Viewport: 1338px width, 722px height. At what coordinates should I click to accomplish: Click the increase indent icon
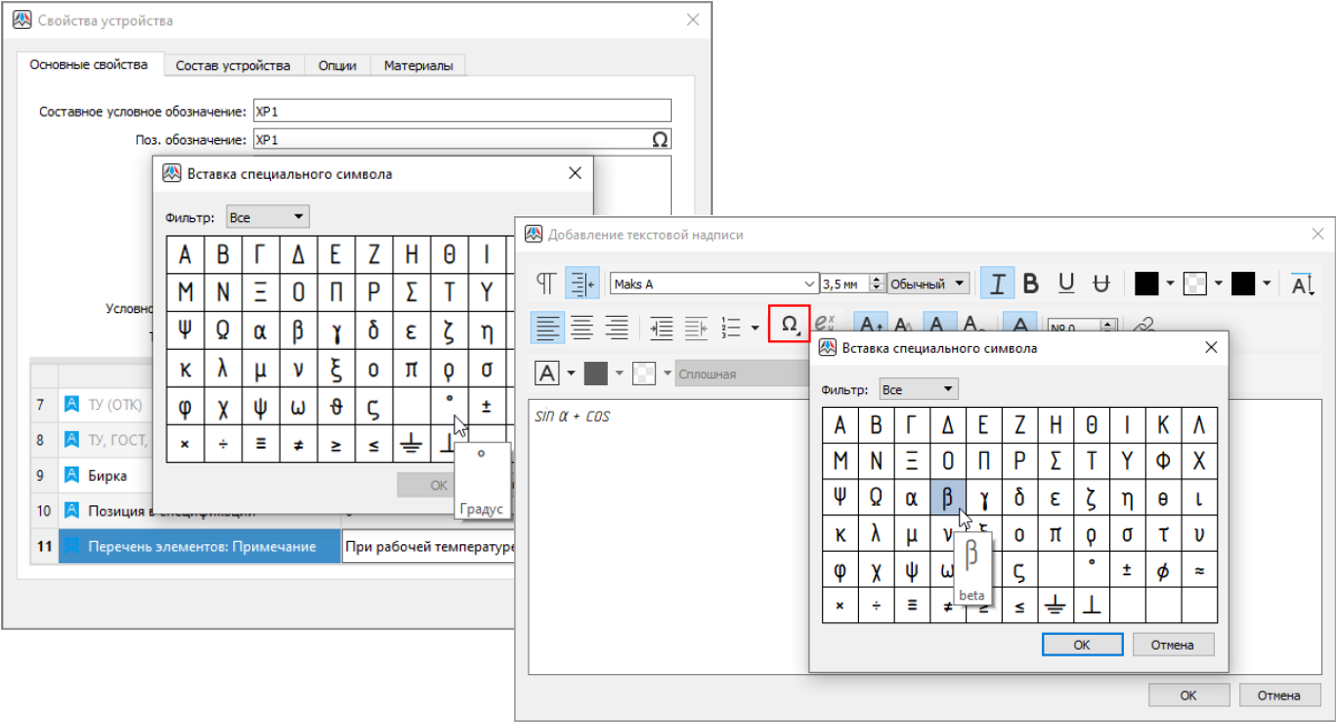[x=661, y=326]
